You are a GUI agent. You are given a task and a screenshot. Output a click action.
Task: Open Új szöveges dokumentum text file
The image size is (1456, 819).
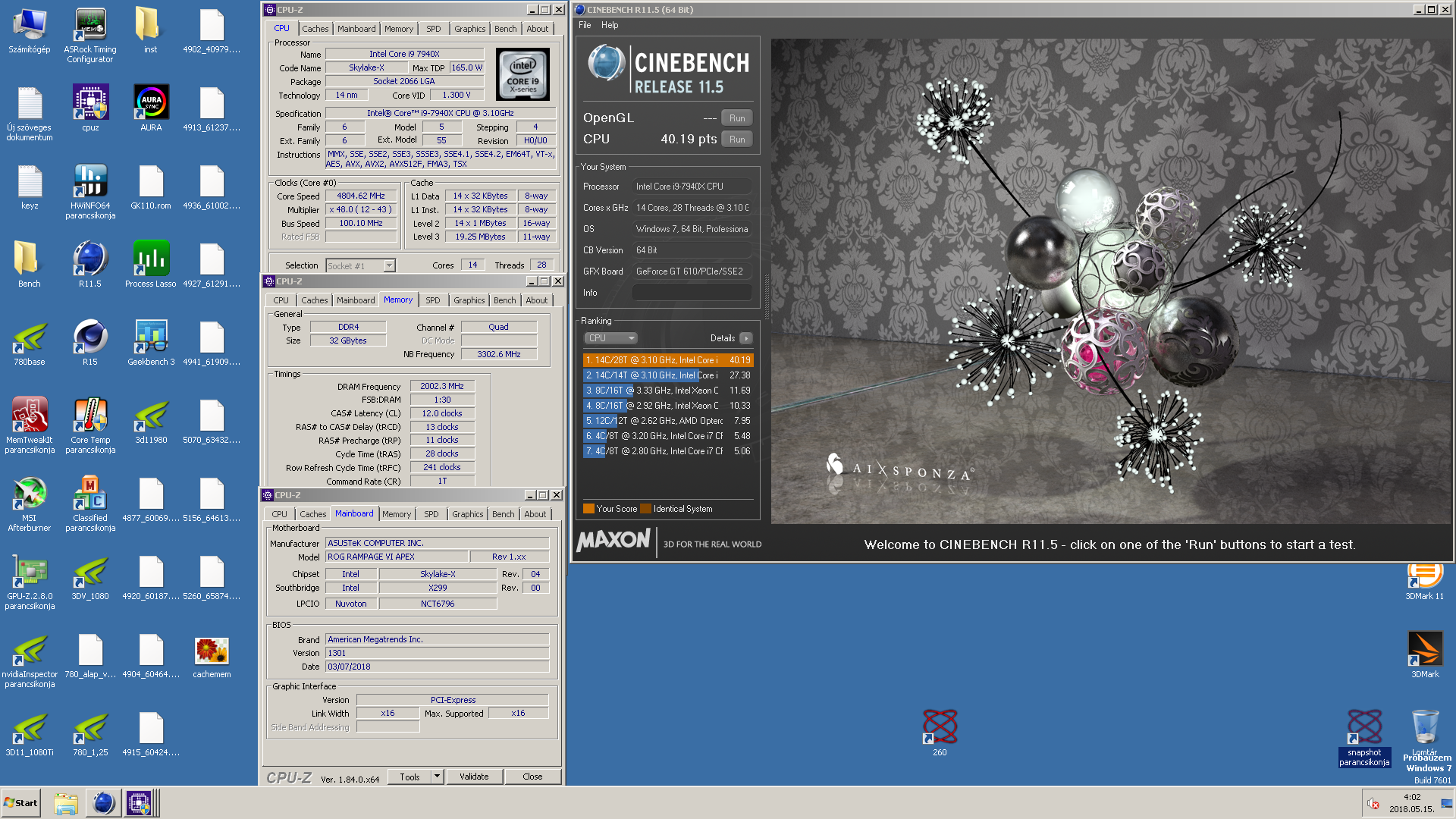30,113
